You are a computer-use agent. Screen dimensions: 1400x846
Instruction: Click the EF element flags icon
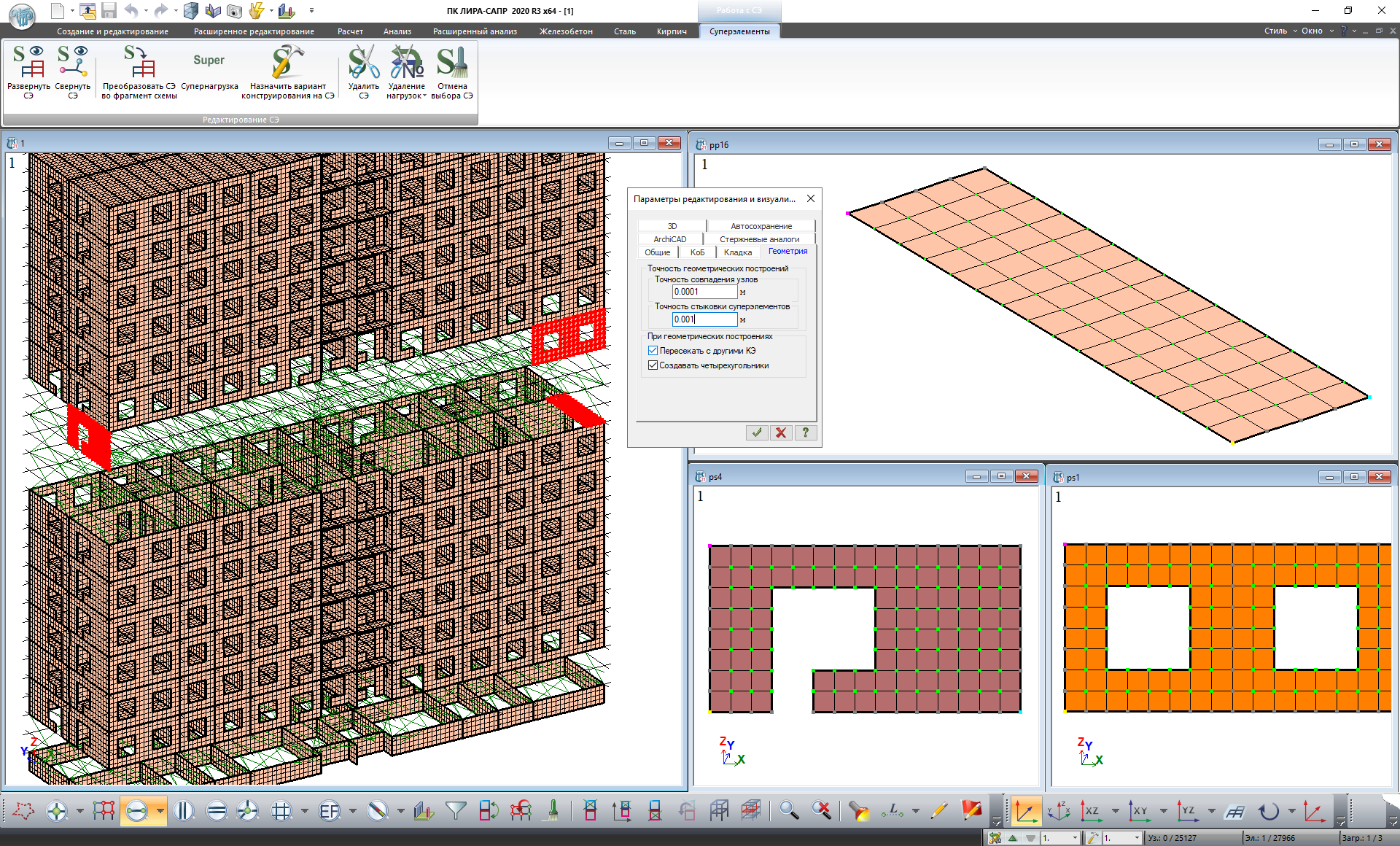tap(329, 810)
